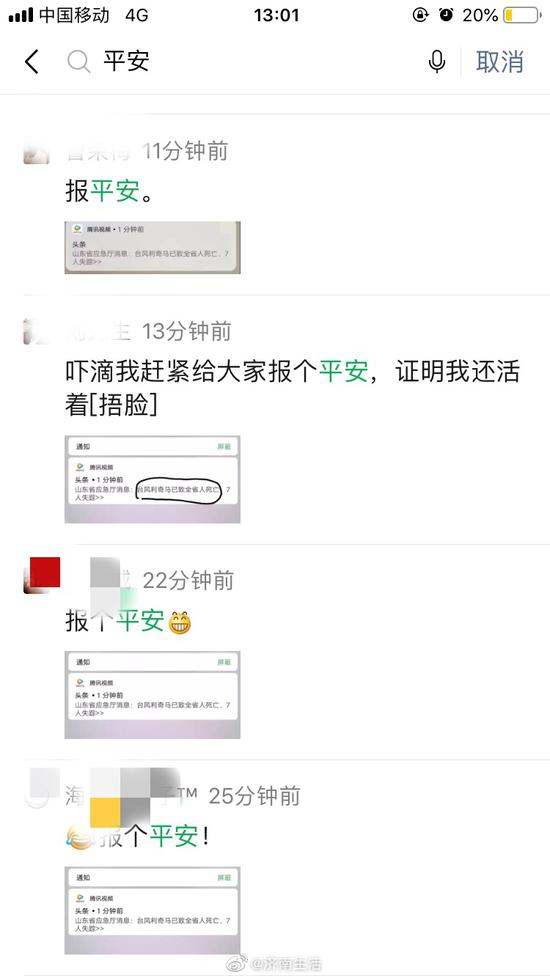Open screenshot thumbnail under 报平安。 post
550x978 pixels.
153,248
